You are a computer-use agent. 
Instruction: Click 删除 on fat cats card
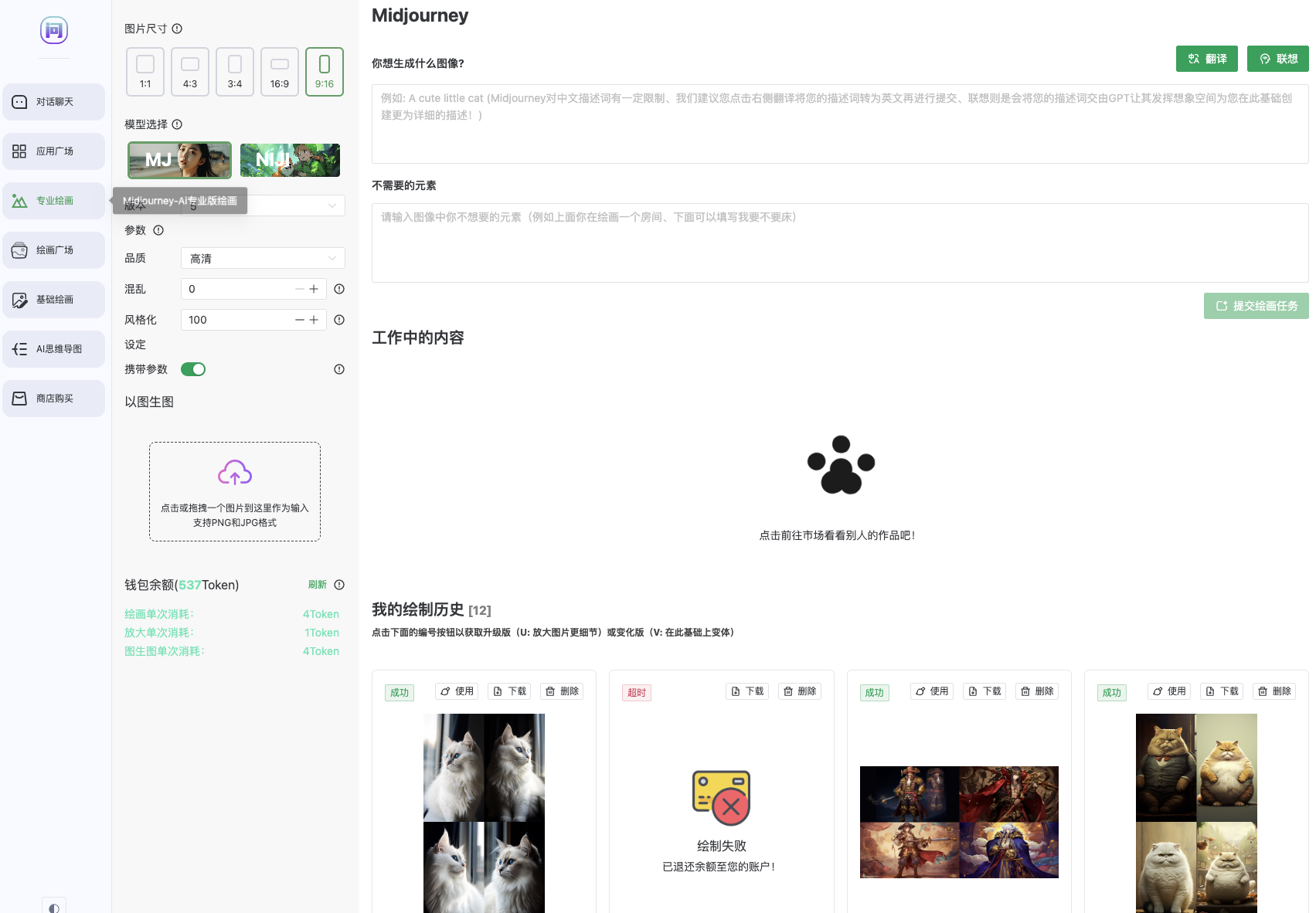(x=1274, y=691)
